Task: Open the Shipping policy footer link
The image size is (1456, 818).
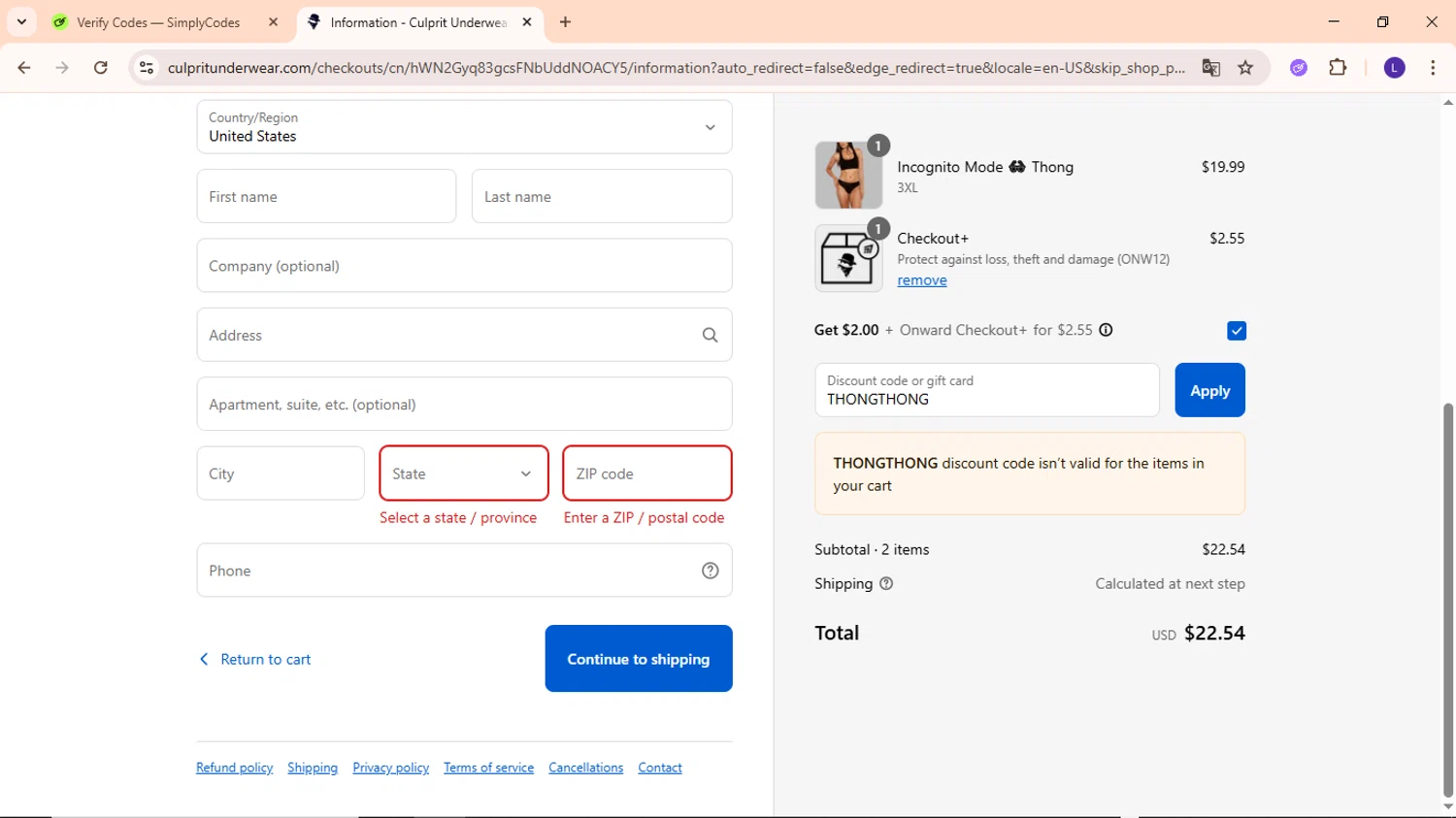Action: point(313,768)
